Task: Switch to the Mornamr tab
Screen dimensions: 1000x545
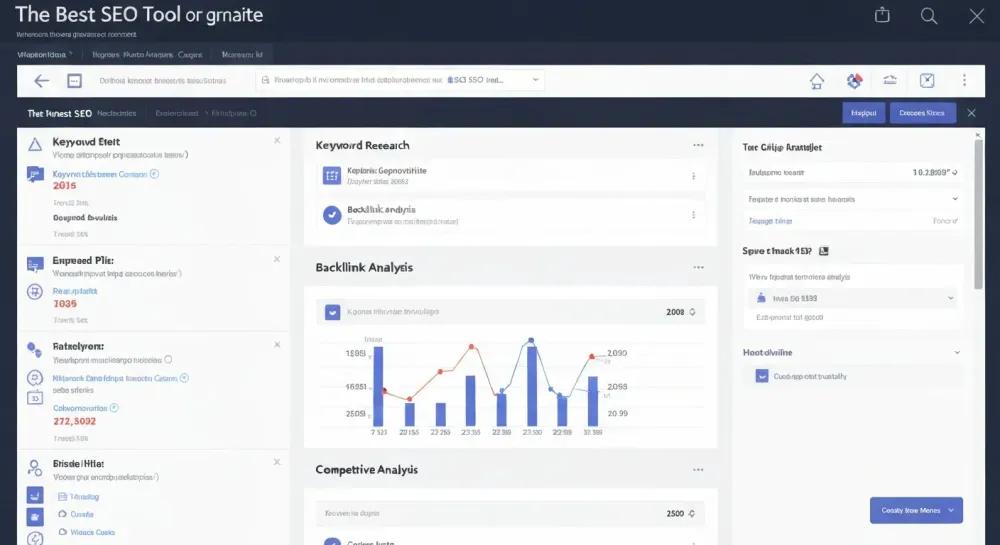Action: (242, 55)
